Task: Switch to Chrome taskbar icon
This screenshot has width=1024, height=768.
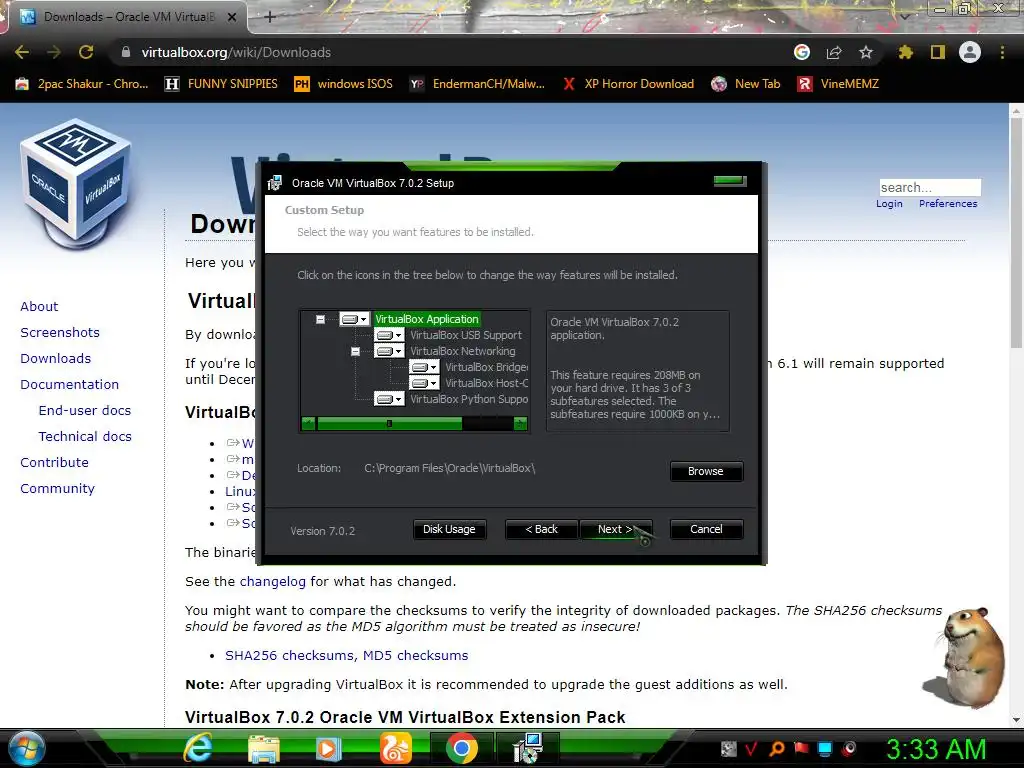Action: pyautogui.click(x=462, y=748)
